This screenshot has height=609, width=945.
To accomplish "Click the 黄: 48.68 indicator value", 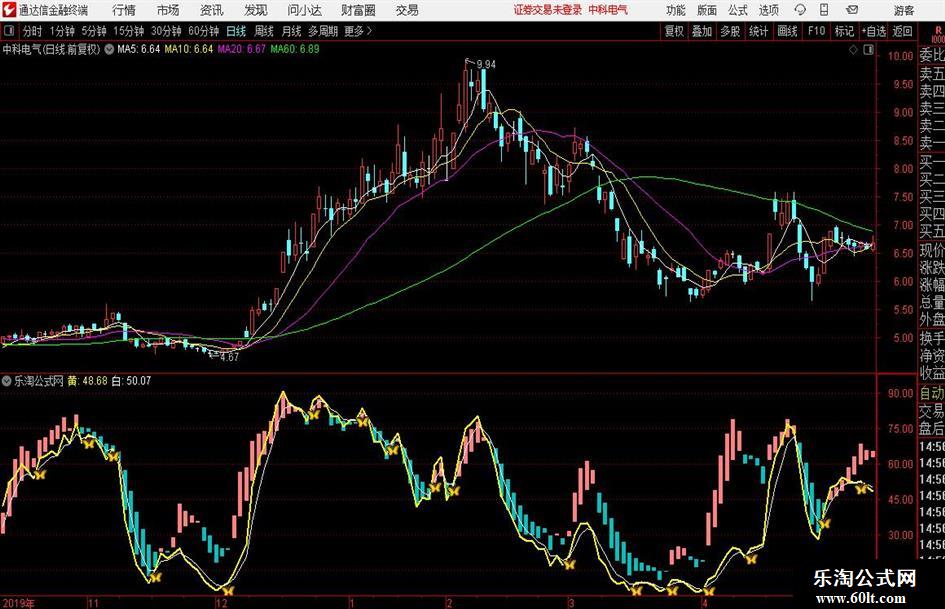I will click(87, 381).
